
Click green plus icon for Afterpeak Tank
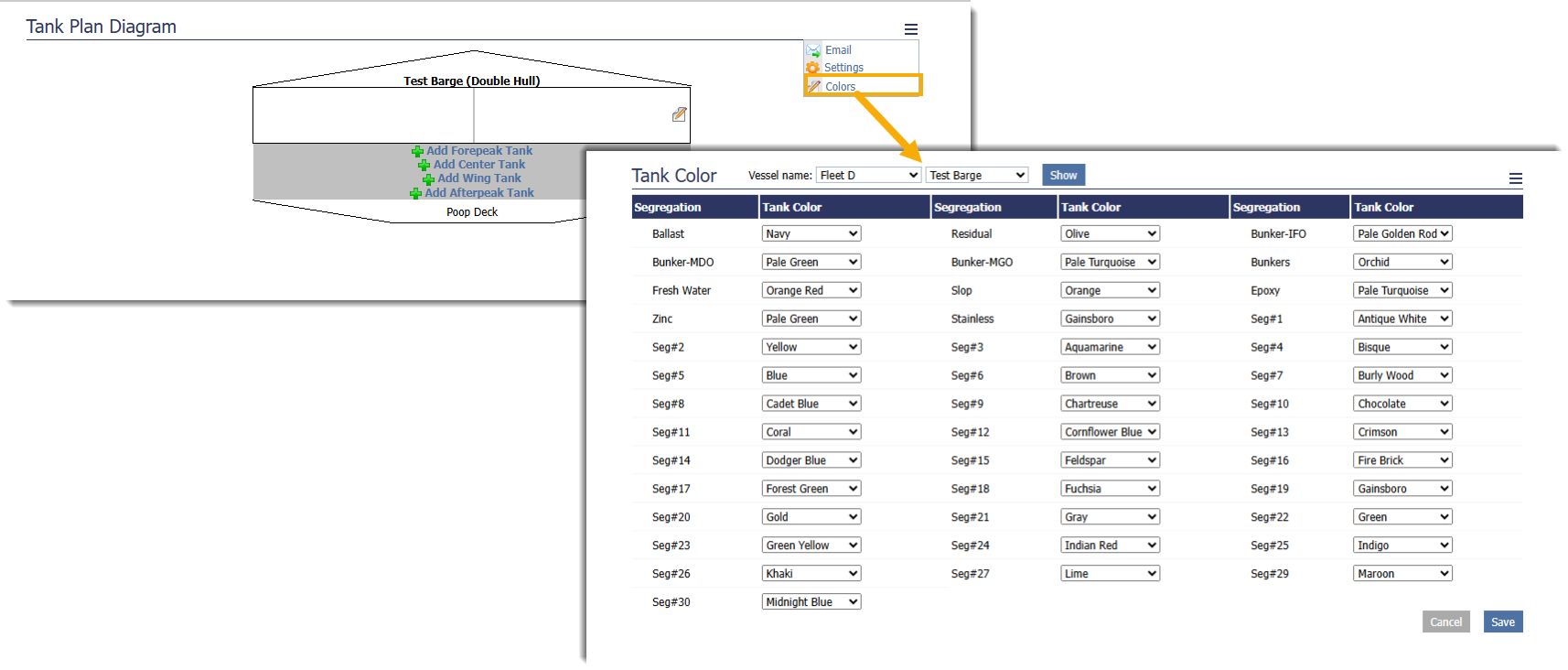coord(415,194)
